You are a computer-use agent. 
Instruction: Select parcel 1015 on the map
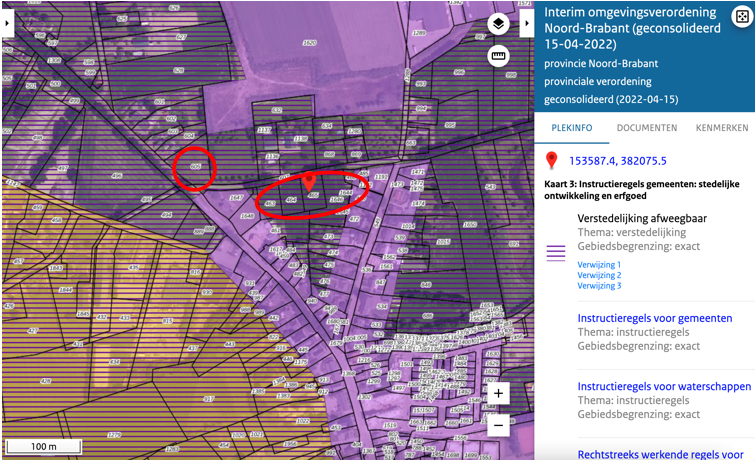(443, 242)
